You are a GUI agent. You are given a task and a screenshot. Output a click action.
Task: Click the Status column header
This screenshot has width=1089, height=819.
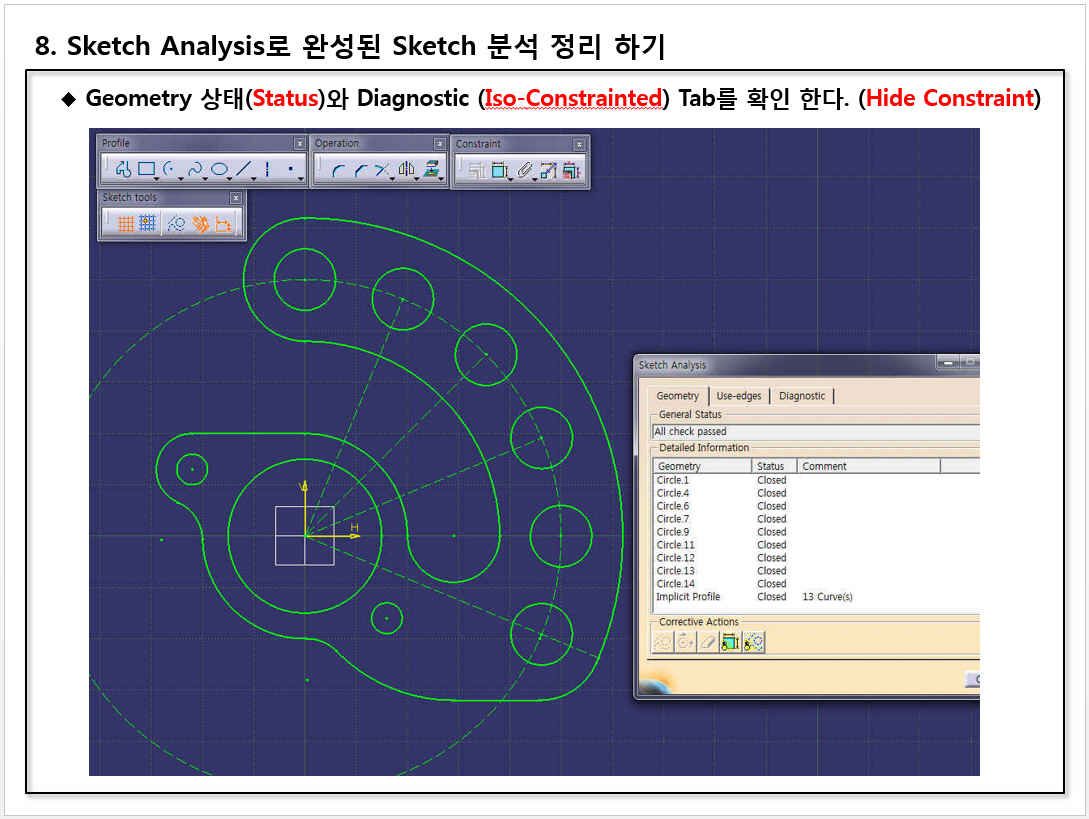coord(771,466)
